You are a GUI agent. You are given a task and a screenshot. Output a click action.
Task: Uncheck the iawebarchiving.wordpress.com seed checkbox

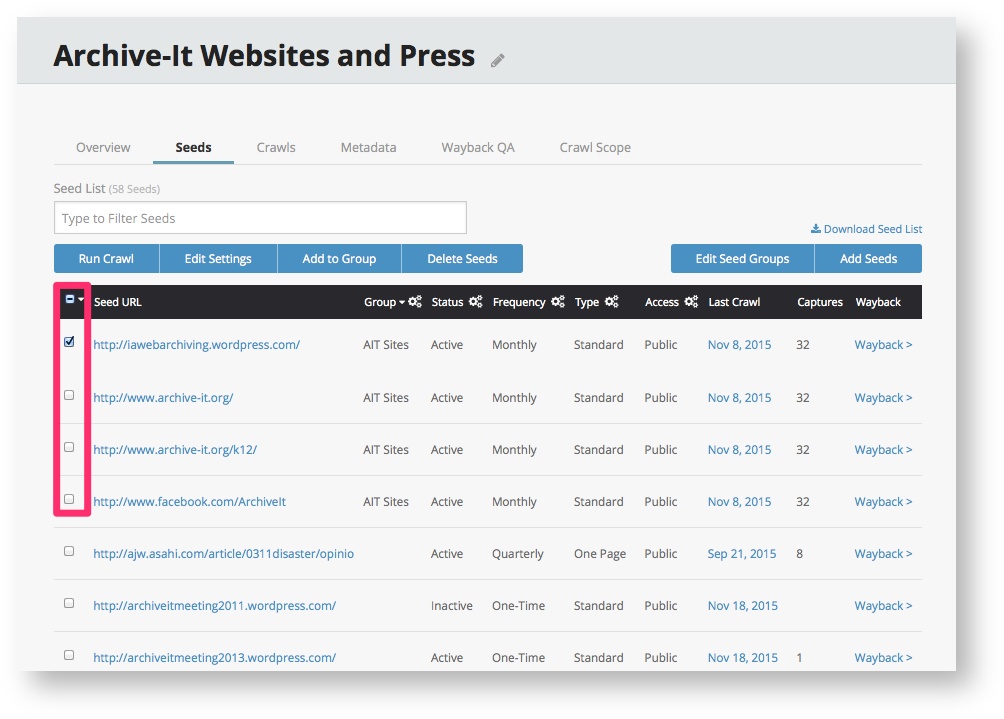(69, 342)
